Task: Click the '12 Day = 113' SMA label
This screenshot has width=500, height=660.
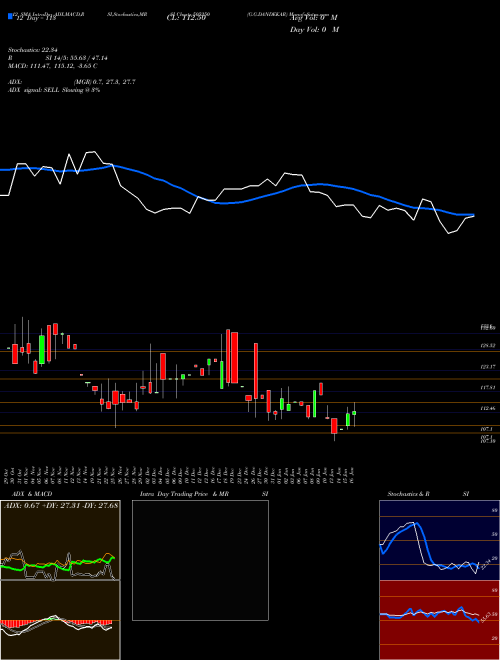Action: 36,19
